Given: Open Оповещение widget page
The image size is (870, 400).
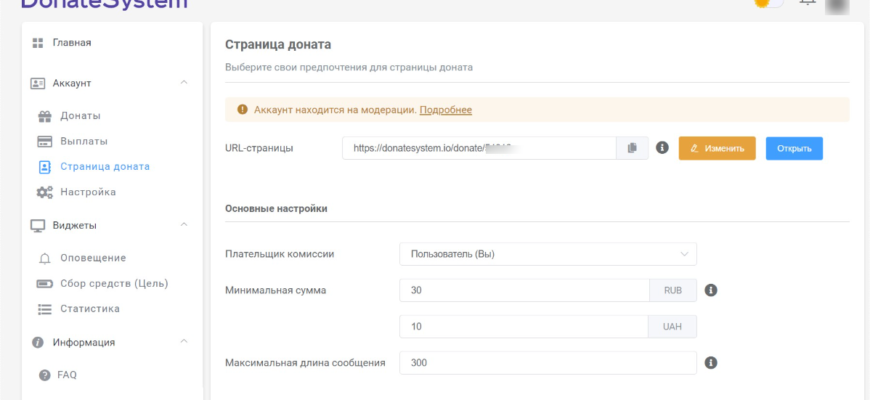Looking at the screenshot, I should point(93,259).
